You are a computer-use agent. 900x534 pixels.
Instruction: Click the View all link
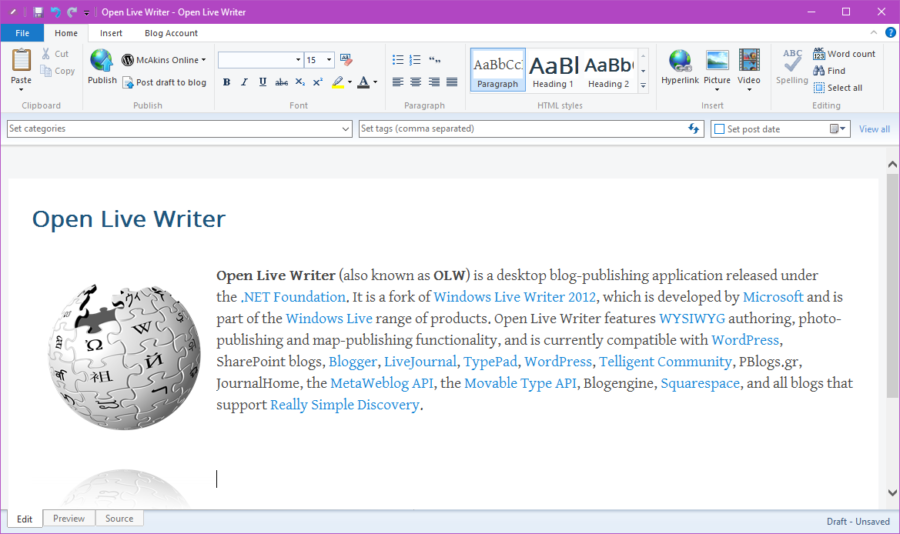pos(874,129)
